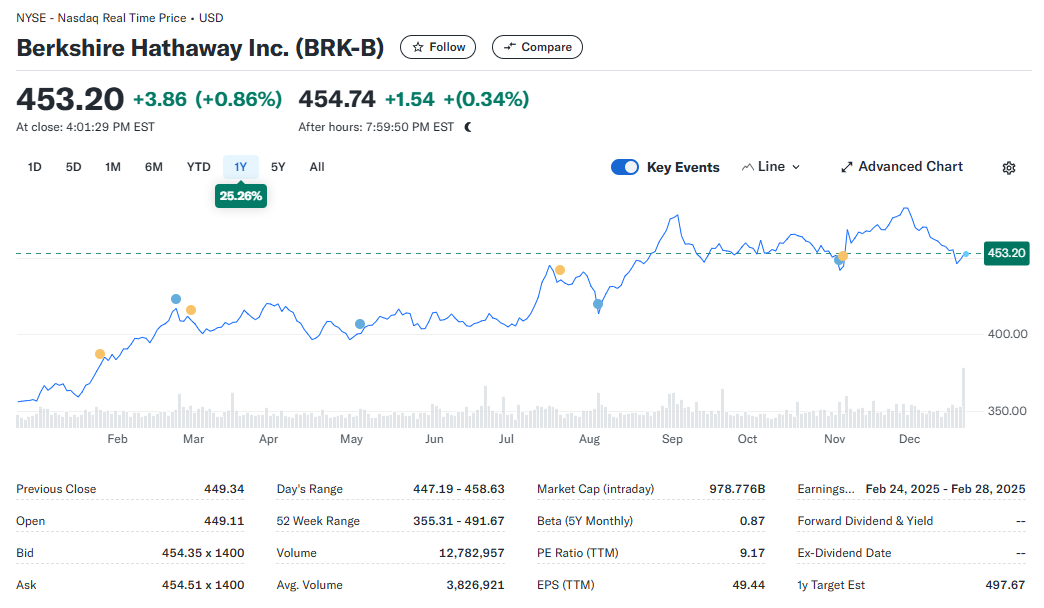Click the blue event marker in May

[360, 324]
